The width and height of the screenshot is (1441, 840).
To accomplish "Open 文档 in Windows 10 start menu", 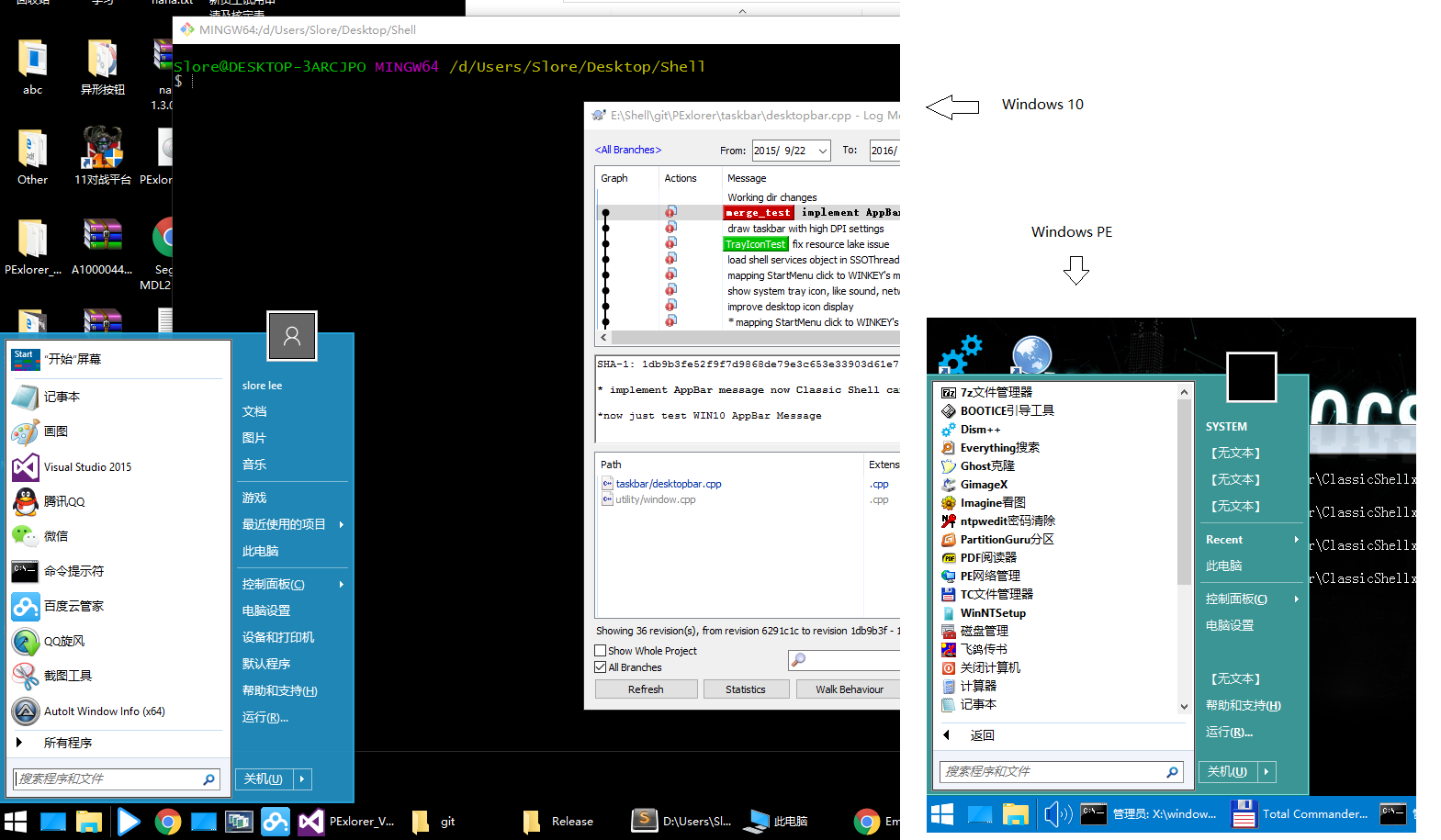I will pos(255,412).
